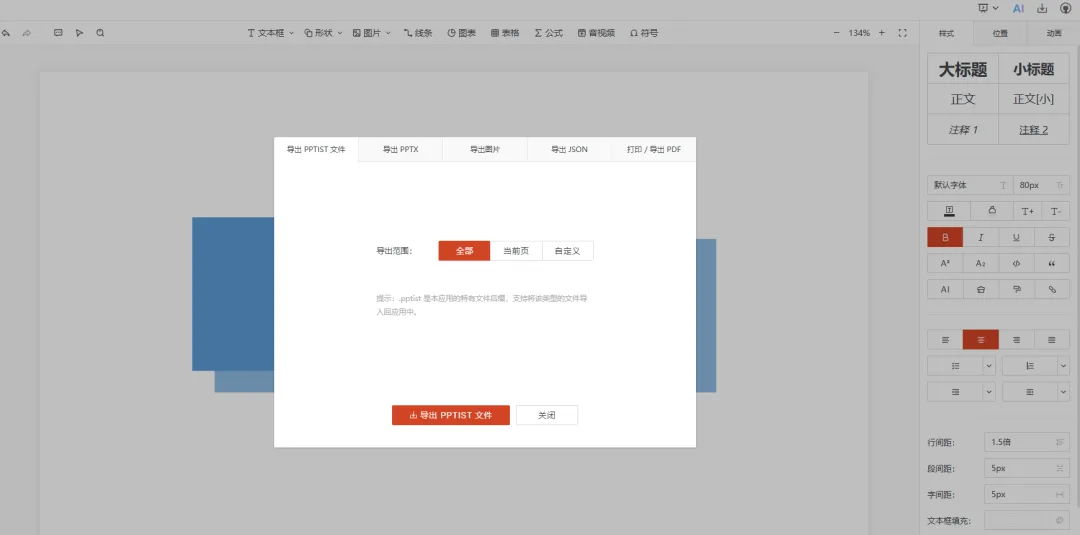This screenshot has width=1080, height=535.
Task: Insert a line with the 线条 tool
Action: (x=418, y=32)
